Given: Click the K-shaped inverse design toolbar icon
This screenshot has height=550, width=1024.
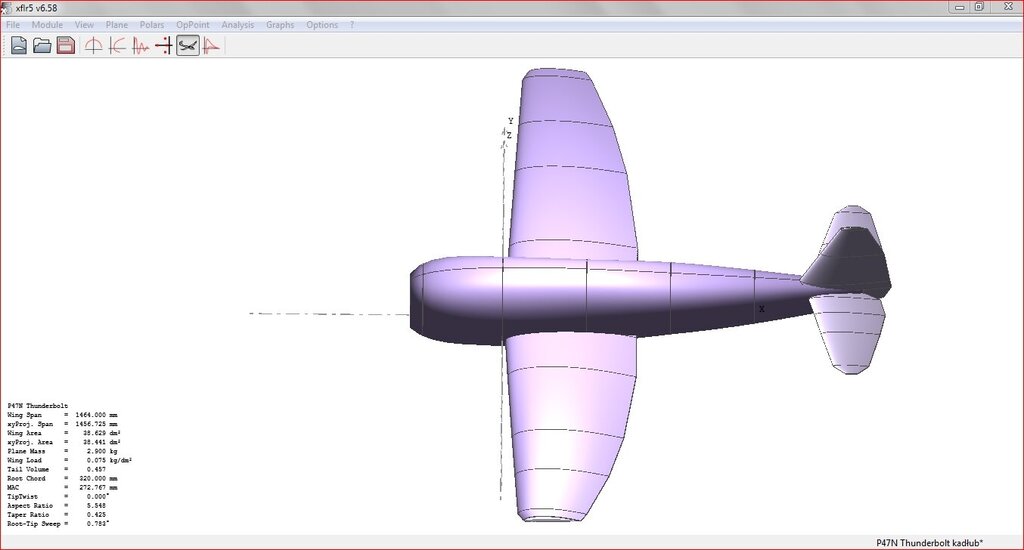Looking at the screenshot, I should click(x=117, y=45).
